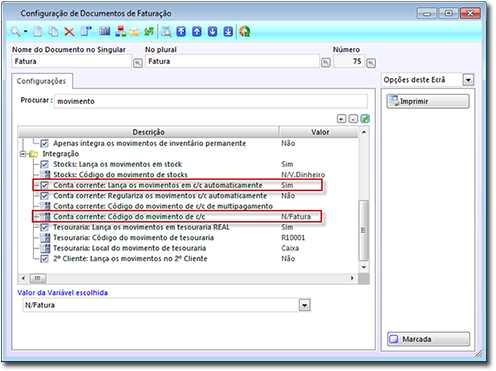
Task: Toggle Stocks: Lança os movimentos em stock checkbox
Action: coord(44,164)
